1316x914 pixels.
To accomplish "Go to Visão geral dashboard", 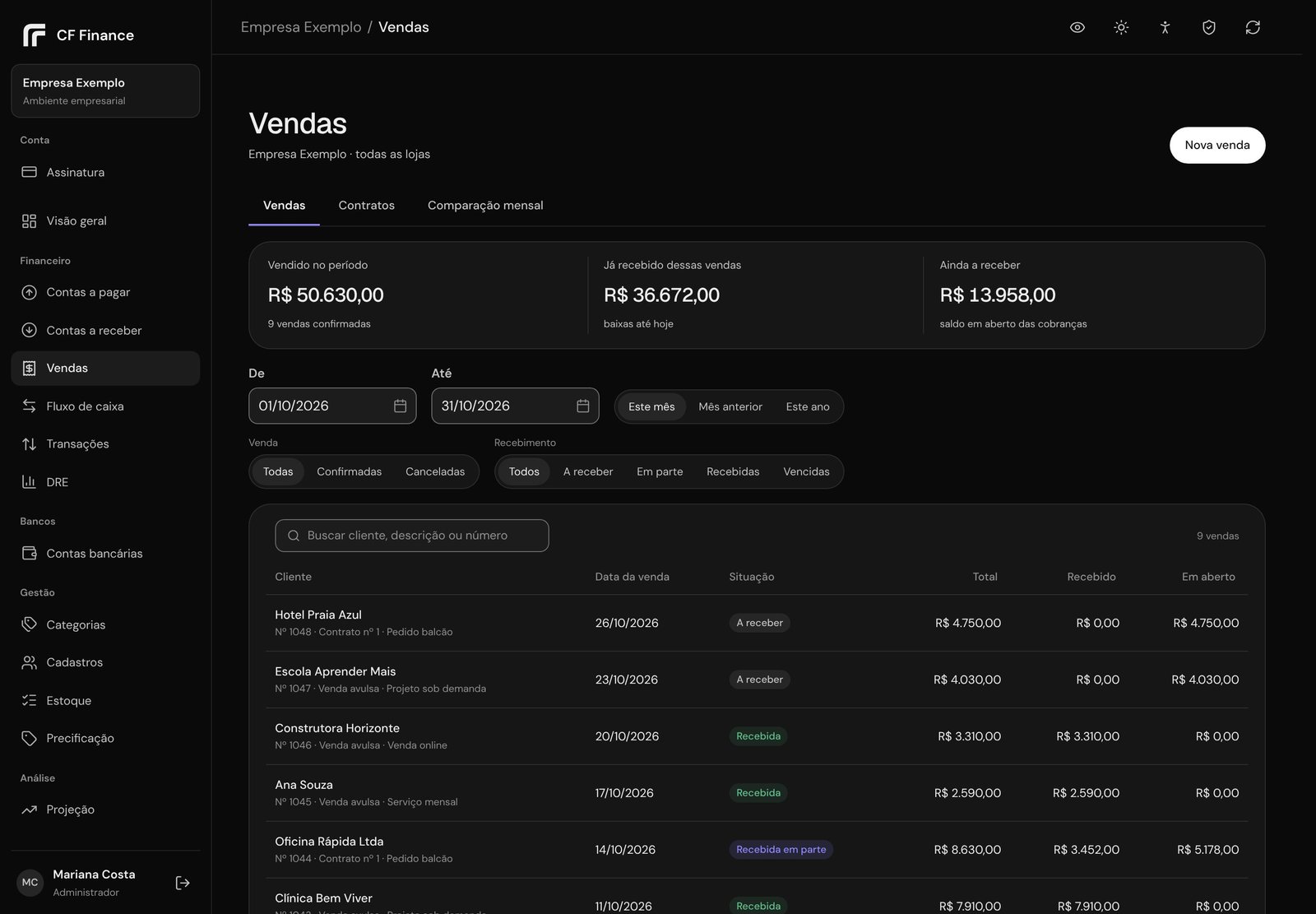I will click(x=105, y=220).
